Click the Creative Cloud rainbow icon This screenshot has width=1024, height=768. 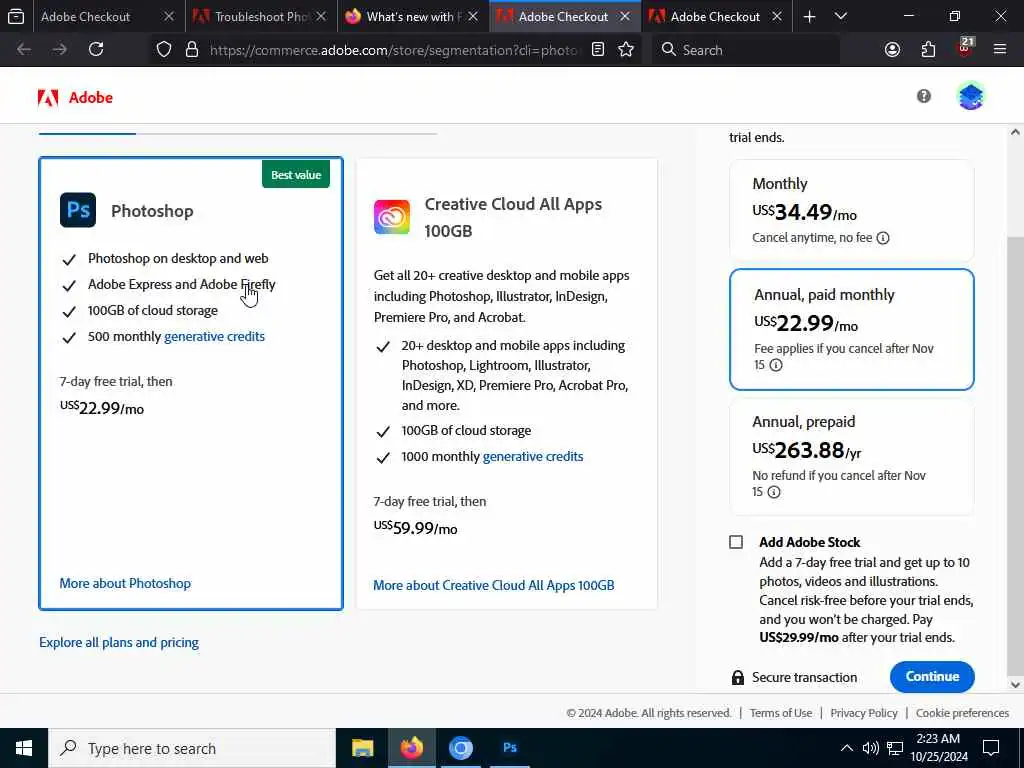click(x=392, y=217)
